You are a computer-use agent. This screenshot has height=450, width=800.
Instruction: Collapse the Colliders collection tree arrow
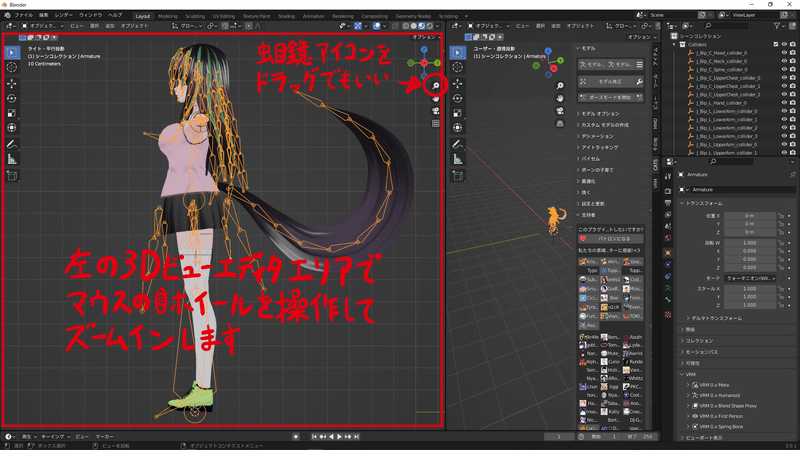click(674, 44)
